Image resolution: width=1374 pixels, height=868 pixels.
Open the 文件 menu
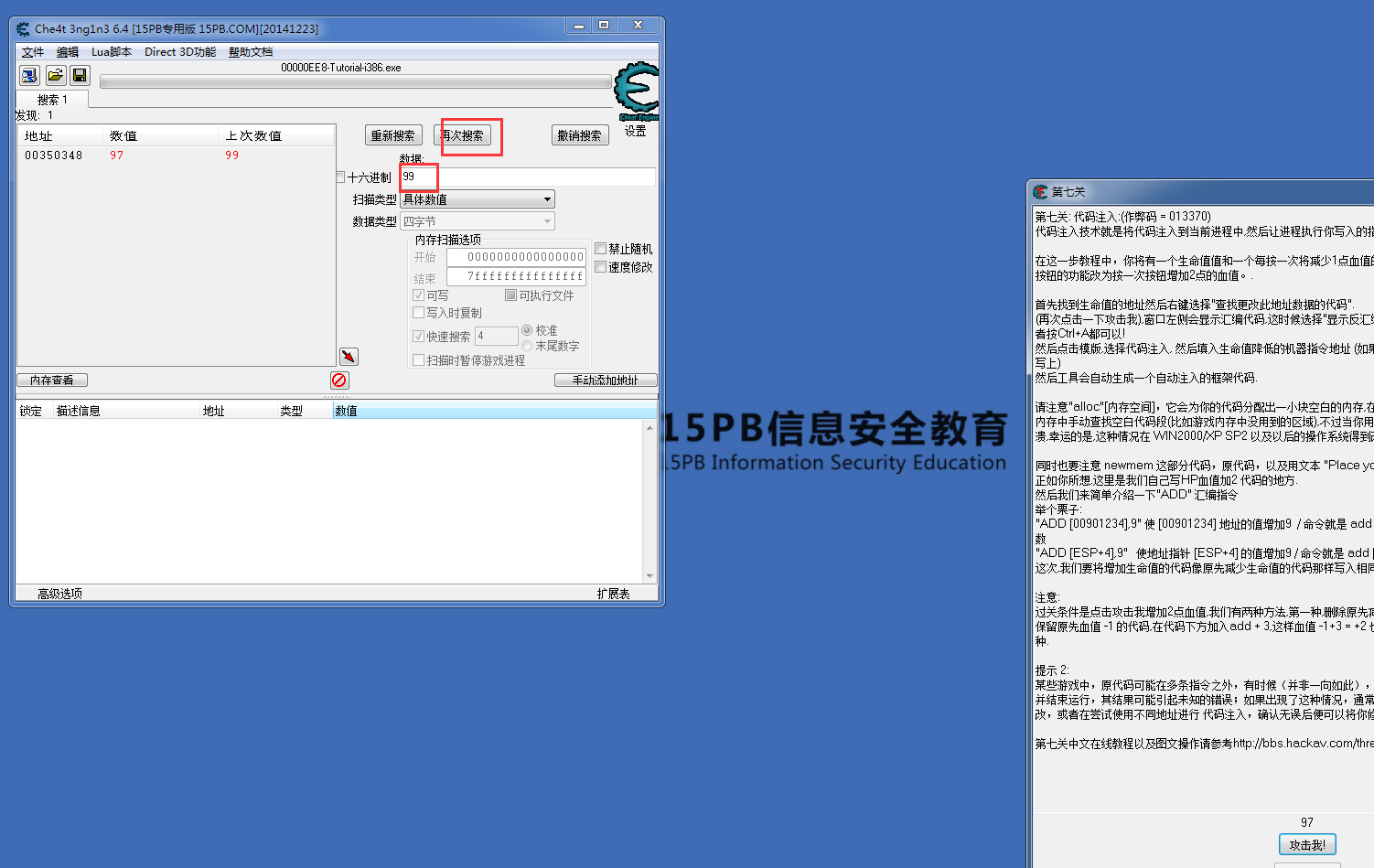pos(33,52)
